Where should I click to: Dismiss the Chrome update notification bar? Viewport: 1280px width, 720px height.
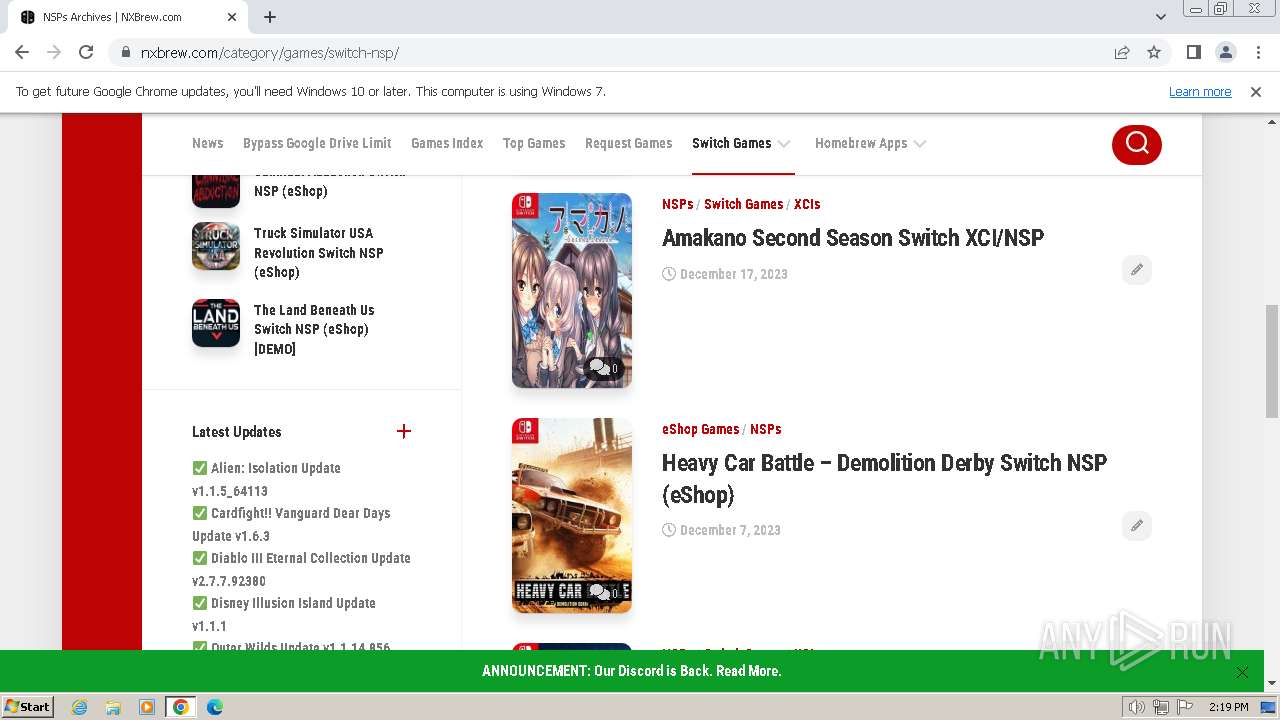tap(1256, 91)
